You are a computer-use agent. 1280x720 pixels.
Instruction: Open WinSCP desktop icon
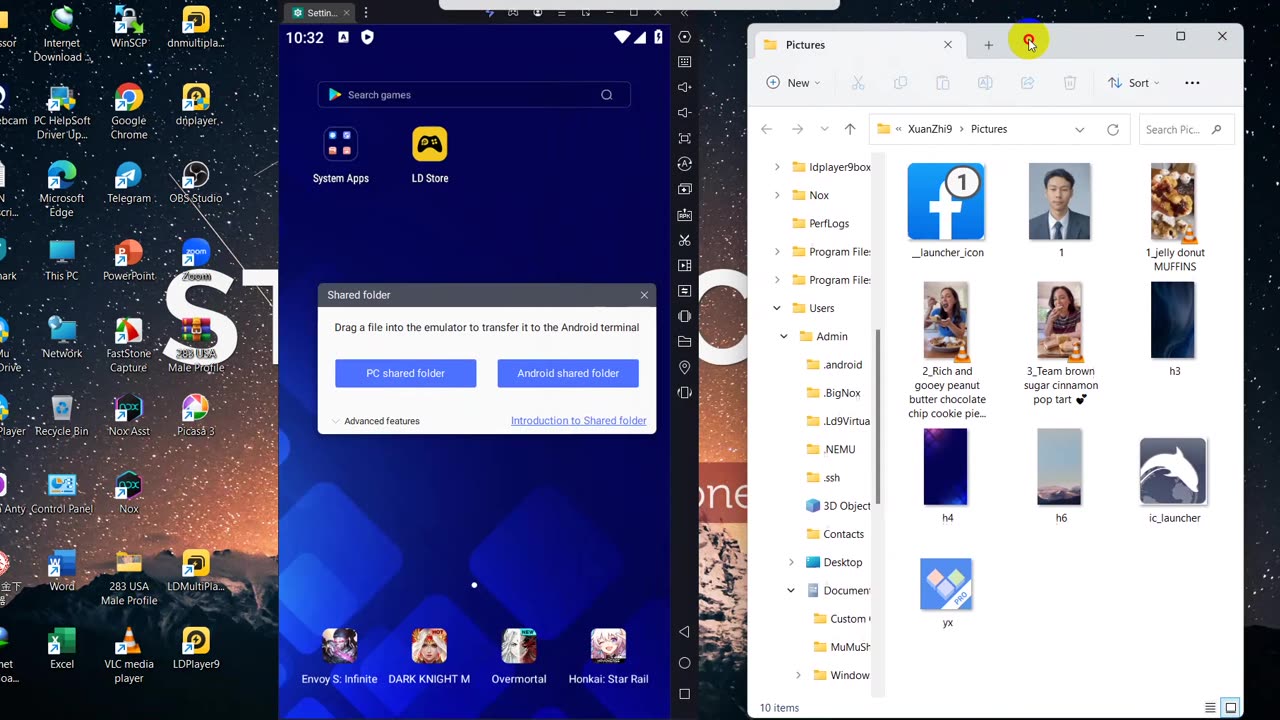click(128, 27)
